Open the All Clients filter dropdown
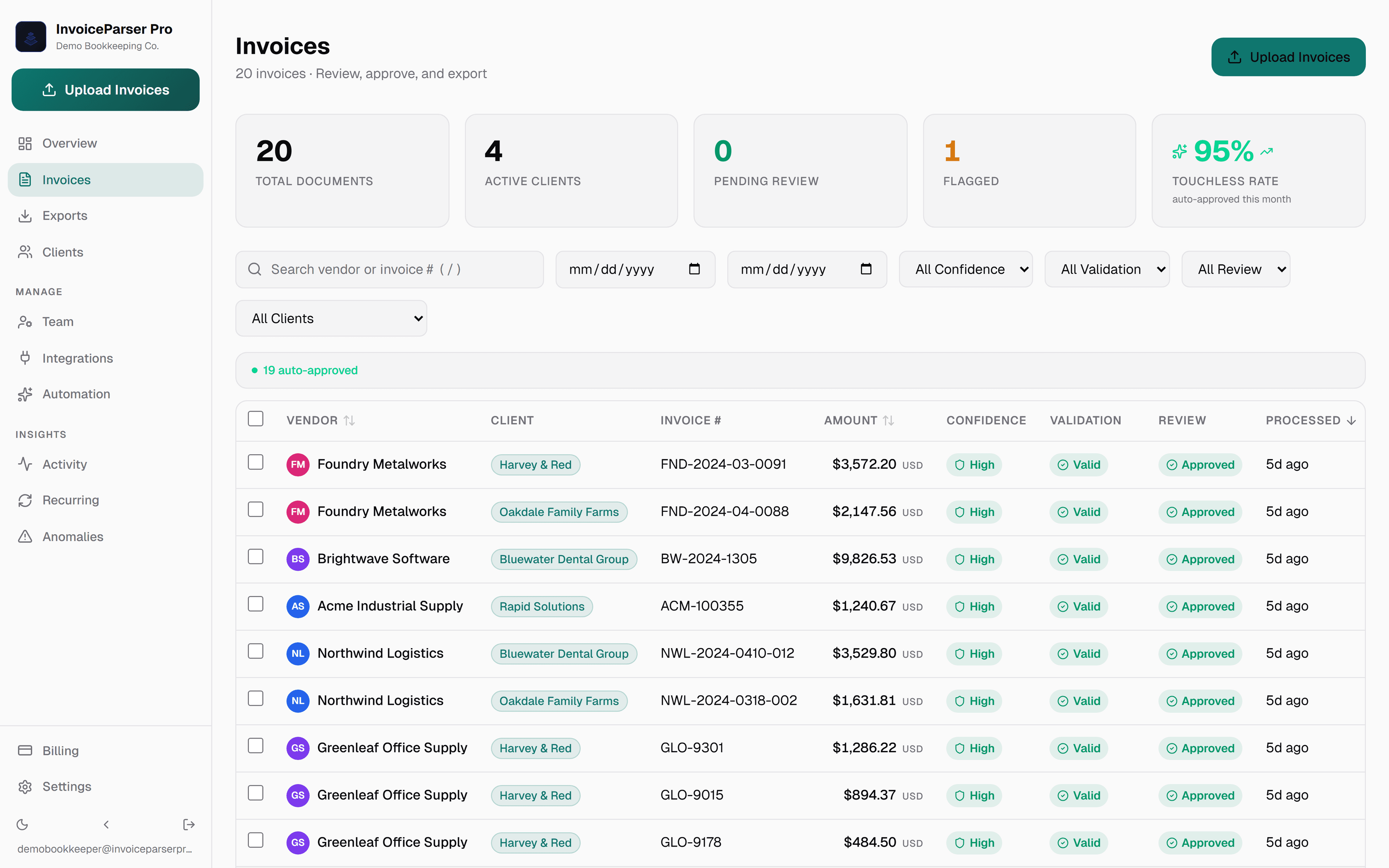Viewport: 1389px width, 868px height. [x=331, y=319]
